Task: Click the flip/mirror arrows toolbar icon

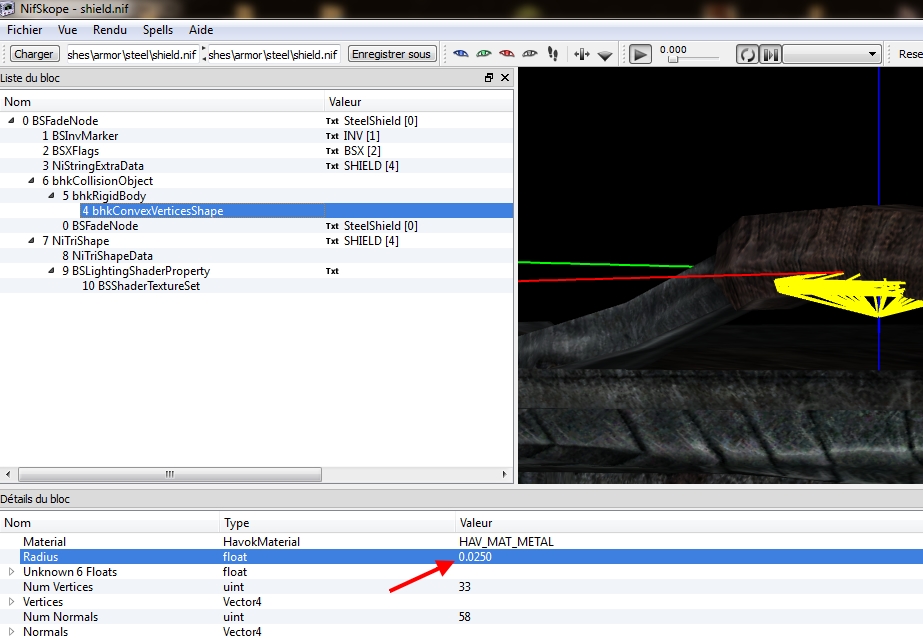Action: point(582,55)
